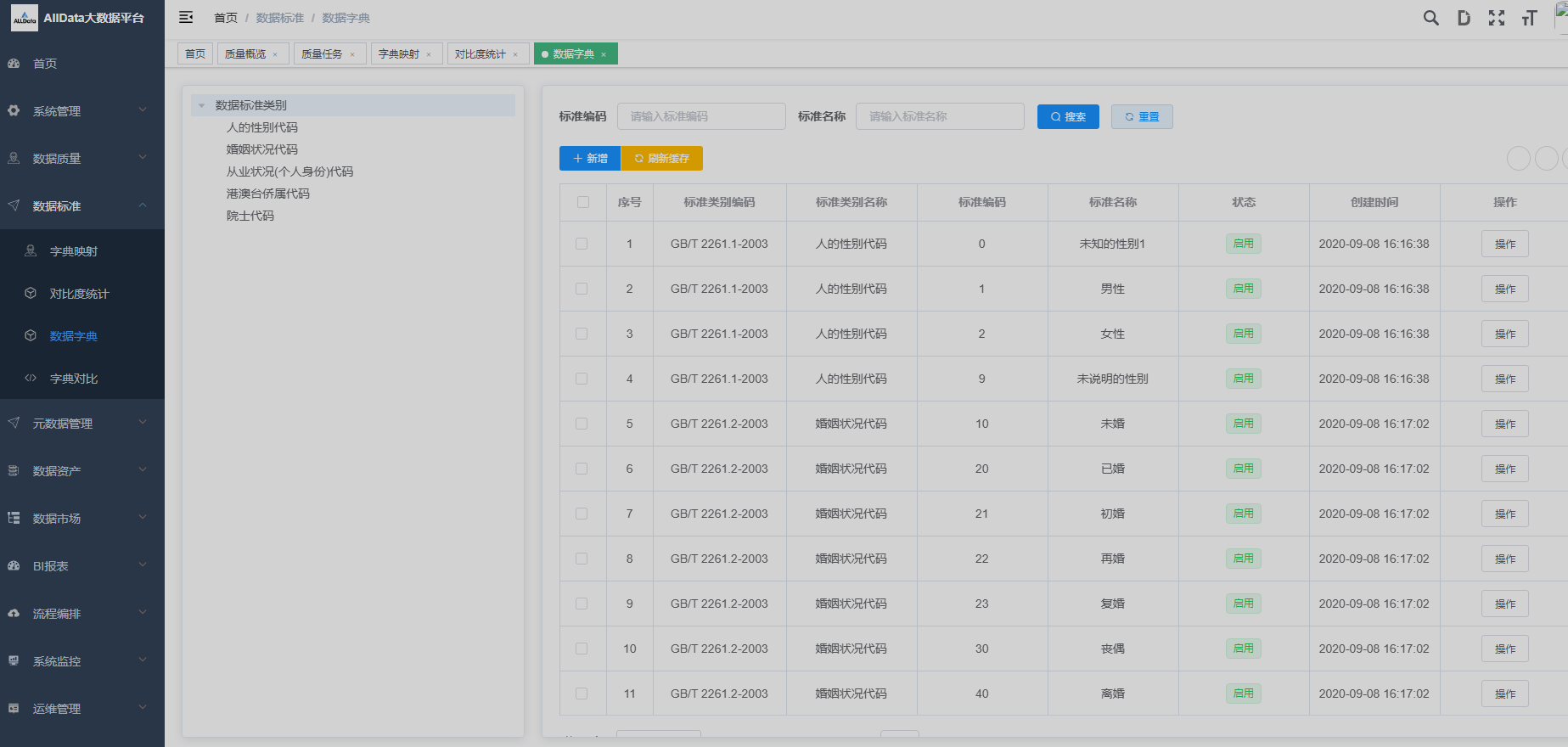Collapse the 数据标准类别 tree node
This screenshot has height=747, width=1568.
(201, 105)
